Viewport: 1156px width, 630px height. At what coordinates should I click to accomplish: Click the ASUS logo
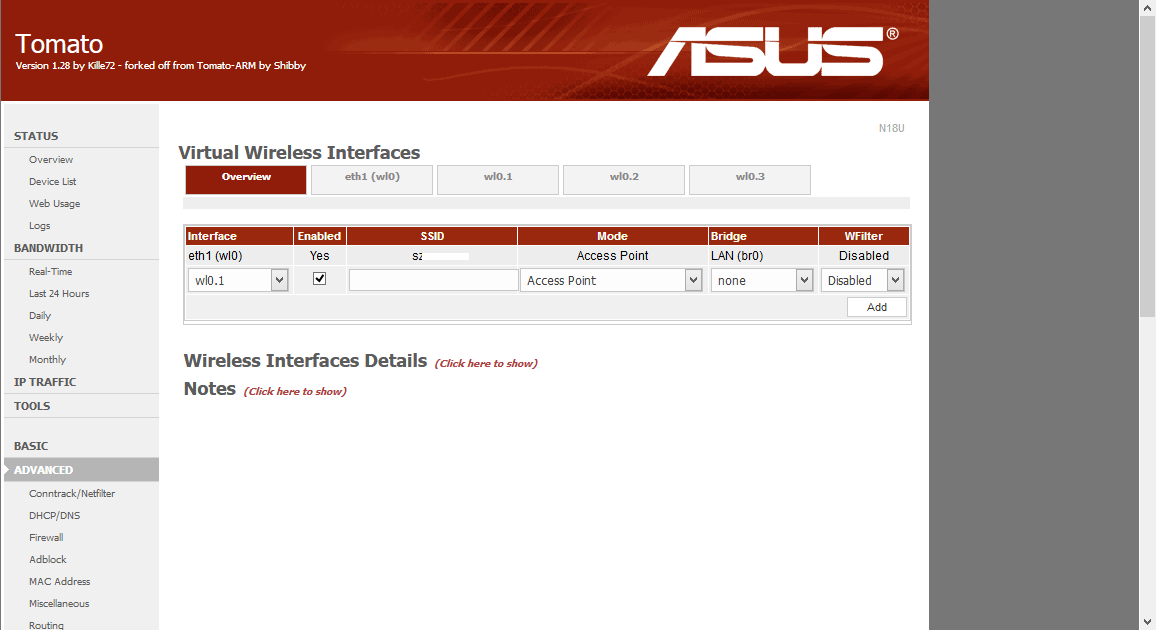pyautogui.click(x=772, y=52)
